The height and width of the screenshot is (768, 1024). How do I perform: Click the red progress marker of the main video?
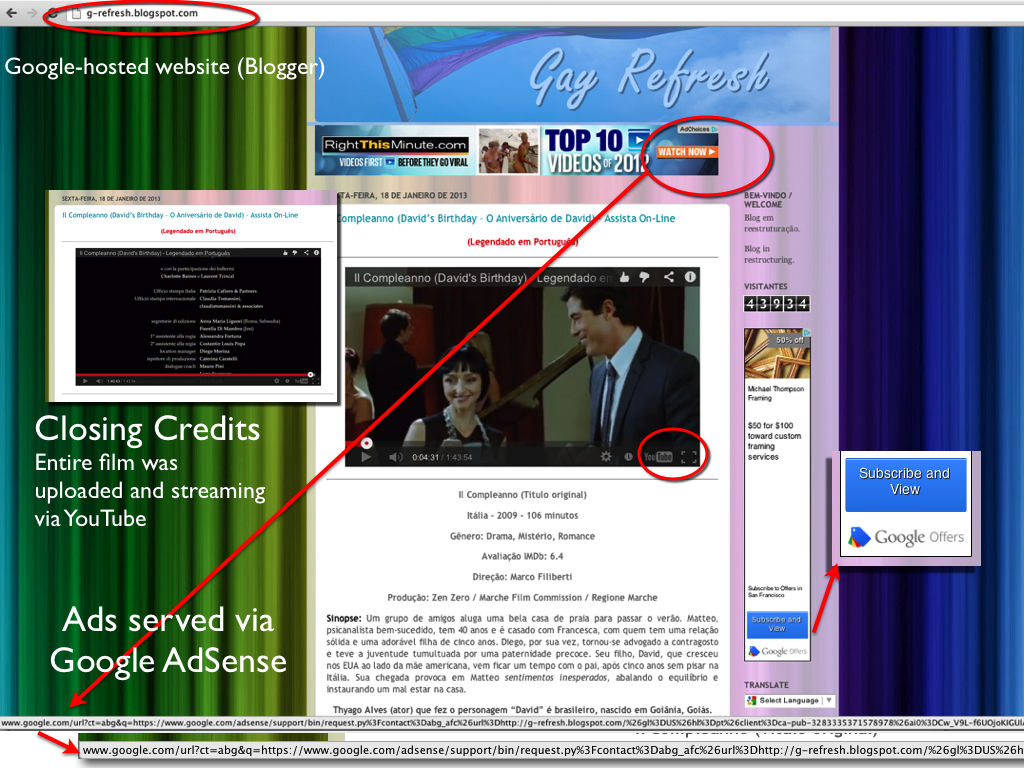367,443
